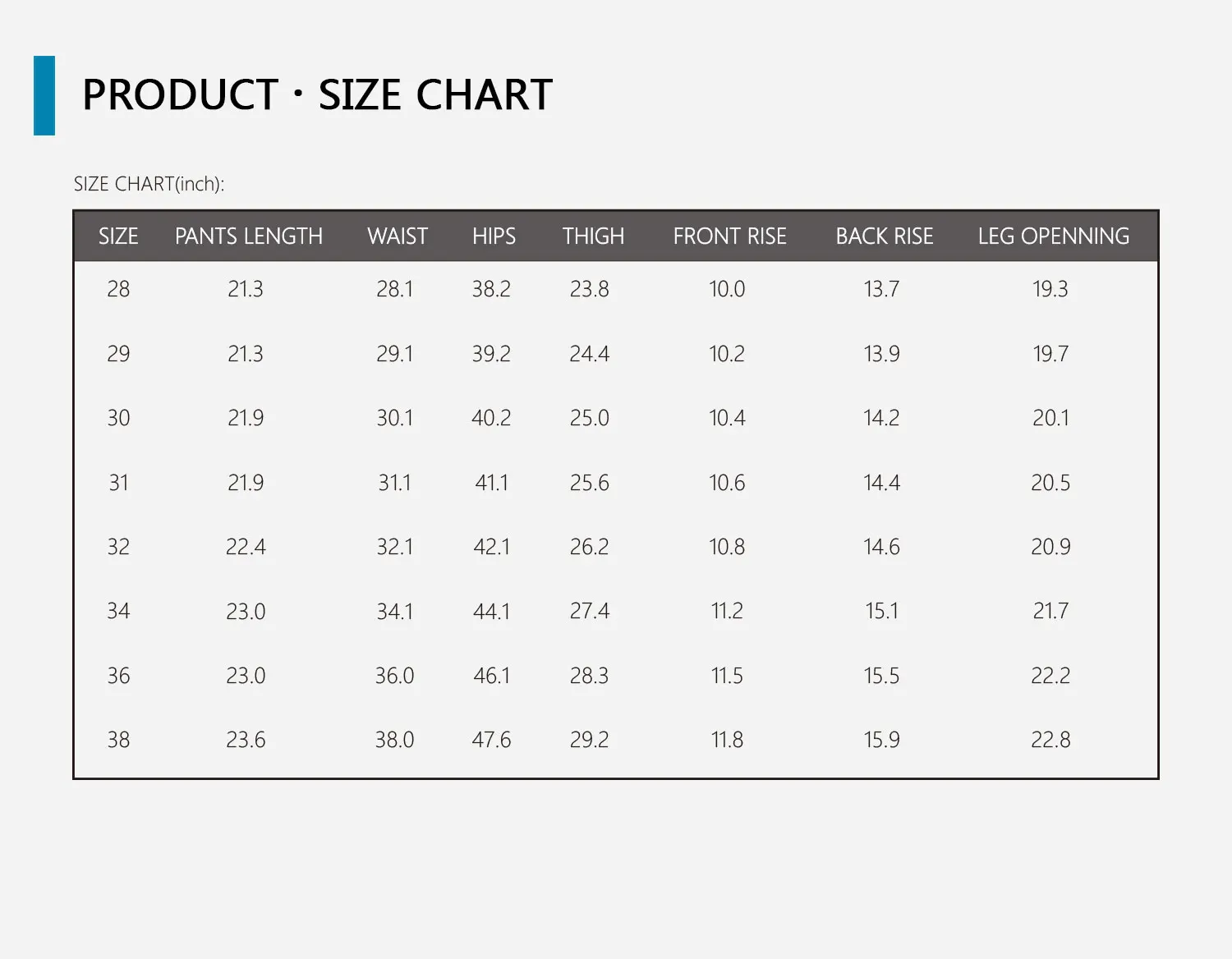Click size 38 in the last row
The width and height of the screenshot is (1232, 959).
pos(118,740)
